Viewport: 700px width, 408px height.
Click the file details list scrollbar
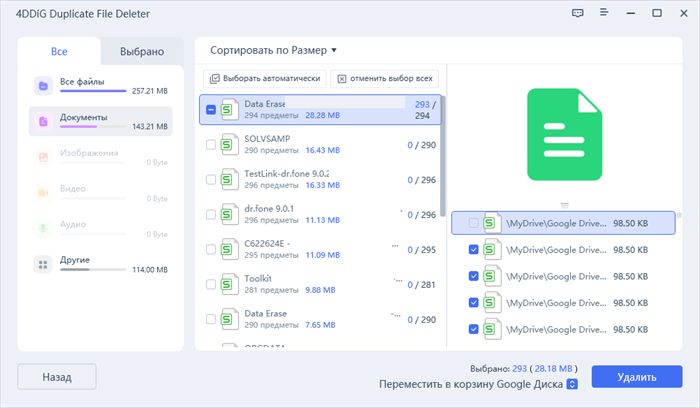[x=679, y=215]
